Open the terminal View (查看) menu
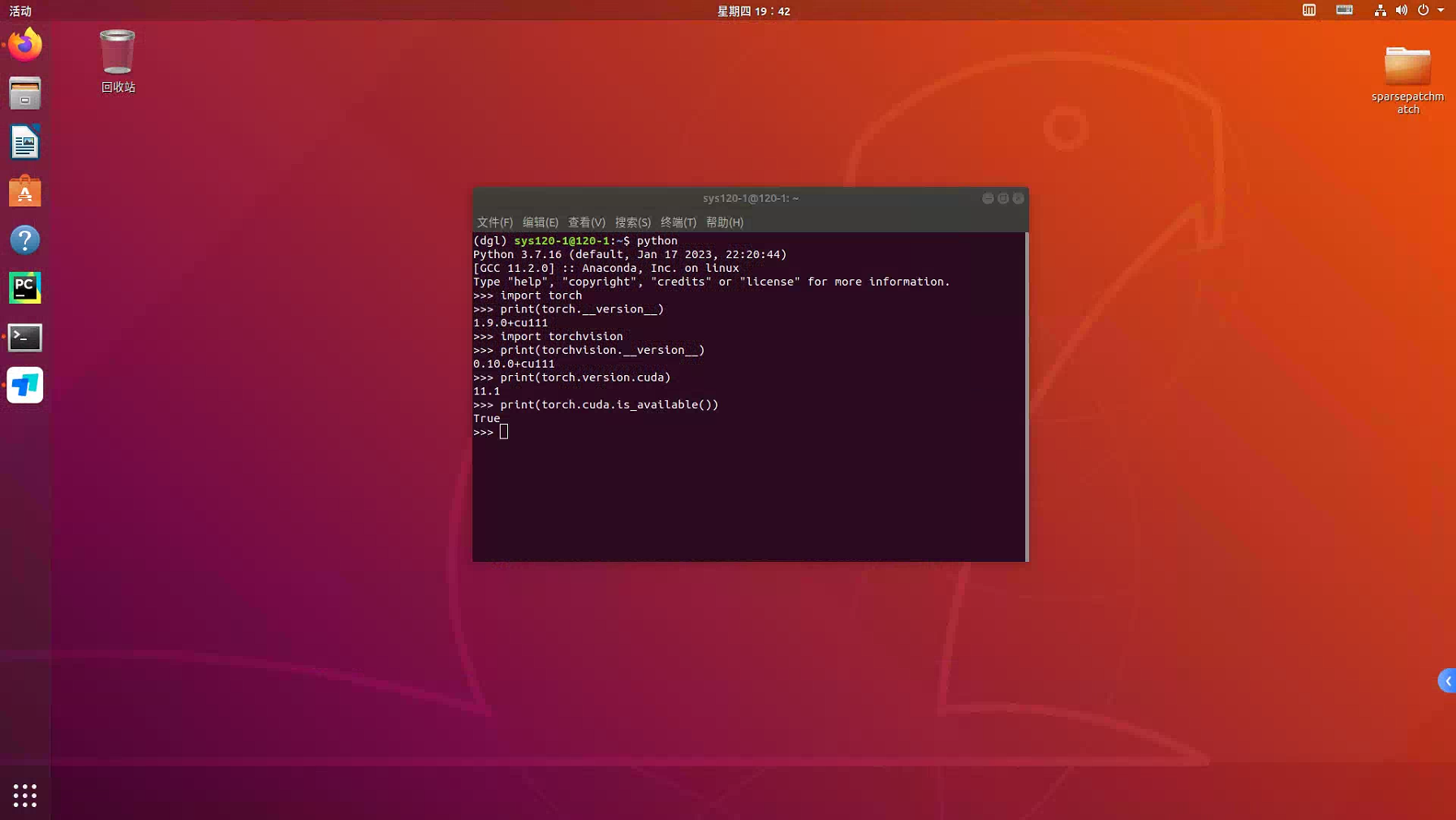Viewport: 1456px width, 820px height. tap(586, 222)
